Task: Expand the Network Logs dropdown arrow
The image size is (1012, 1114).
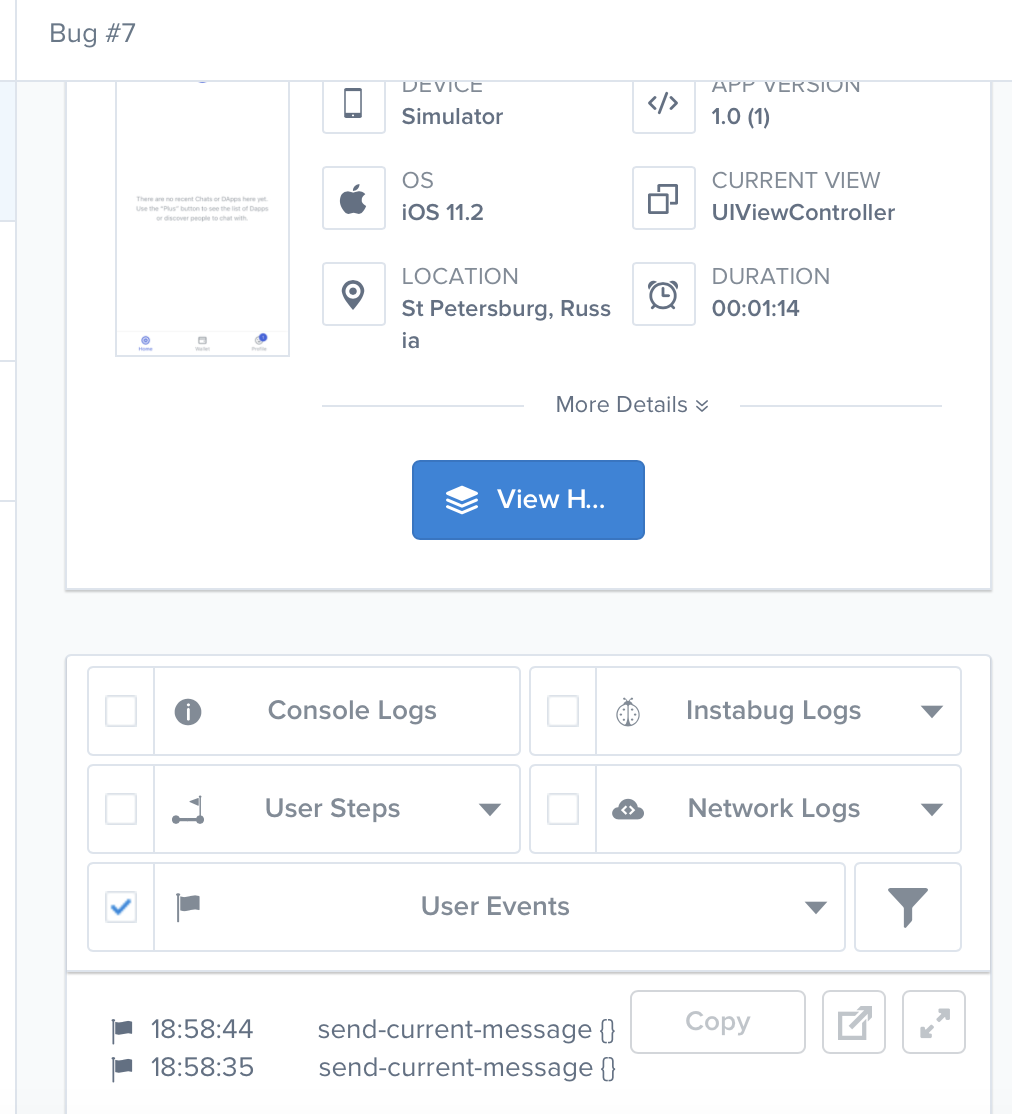Action: click(x=931, y=809)
